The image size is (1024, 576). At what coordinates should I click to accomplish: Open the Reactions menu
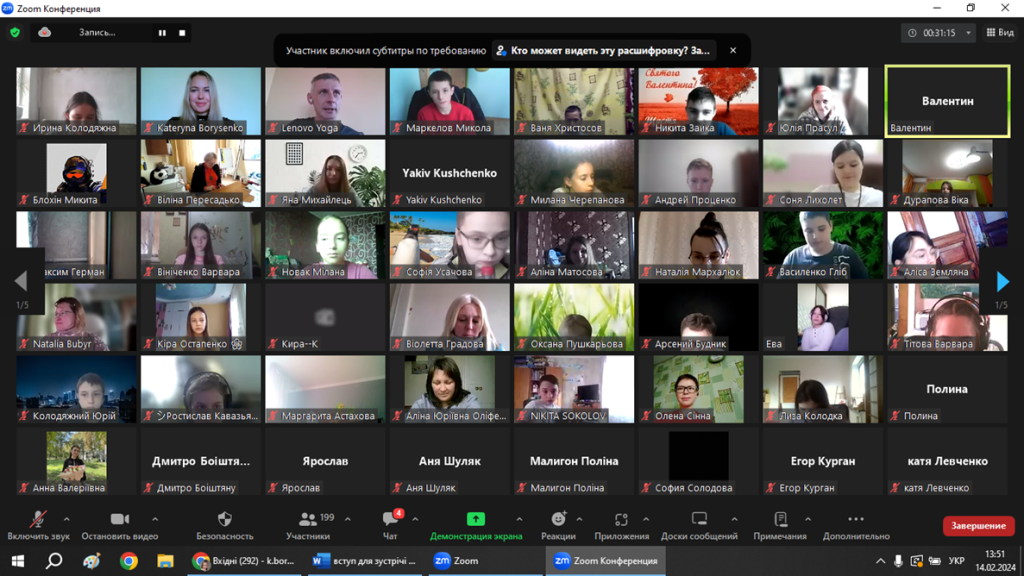(558, 524)
